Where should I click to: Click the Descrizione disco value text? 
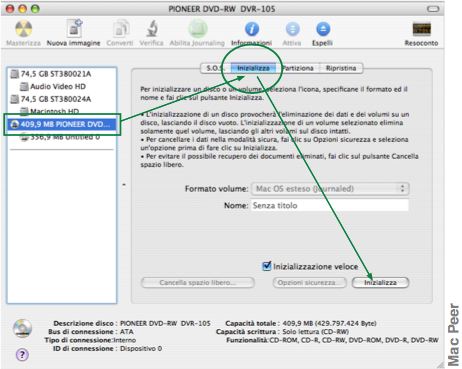[165, 323]
